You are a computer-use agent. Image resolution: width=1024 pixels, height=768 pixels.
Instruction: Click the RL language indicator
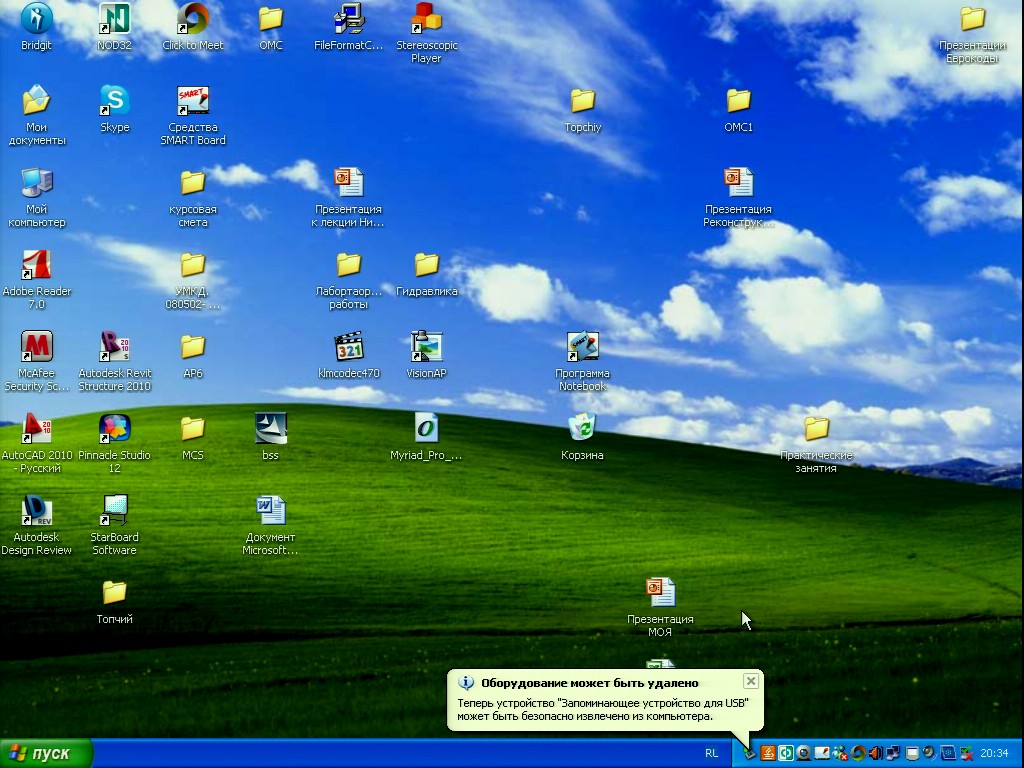click(712, 754)
